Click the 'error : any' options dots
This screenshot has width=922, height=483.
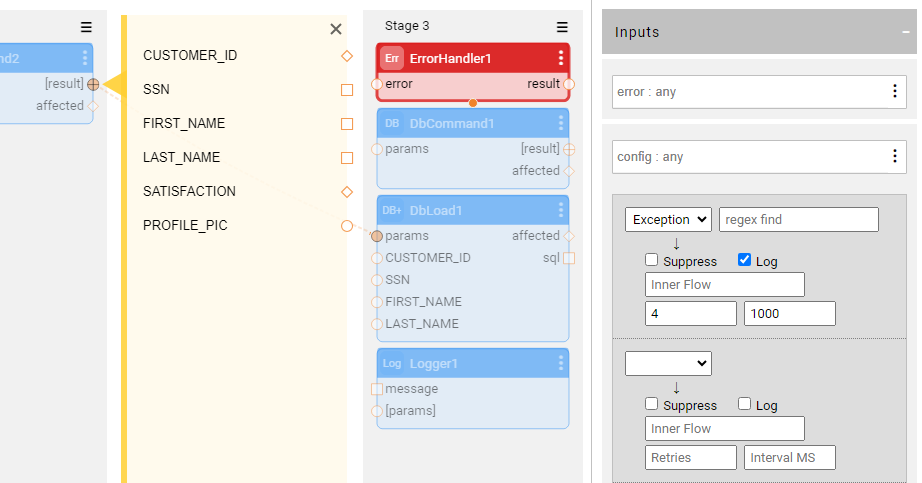894,92
